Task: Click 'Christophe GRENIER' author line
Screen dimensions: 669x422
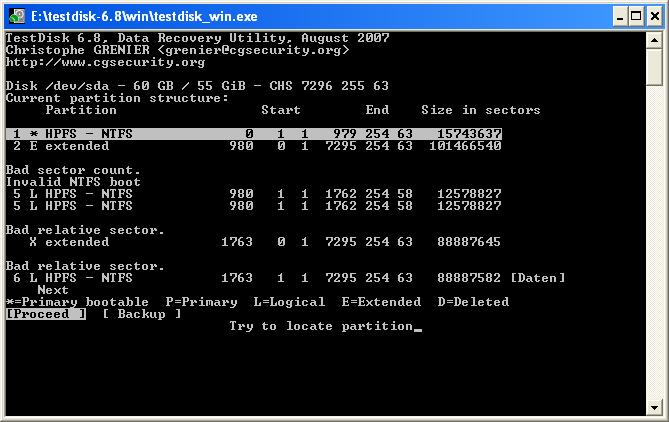Action: click(x=177, y=50)
